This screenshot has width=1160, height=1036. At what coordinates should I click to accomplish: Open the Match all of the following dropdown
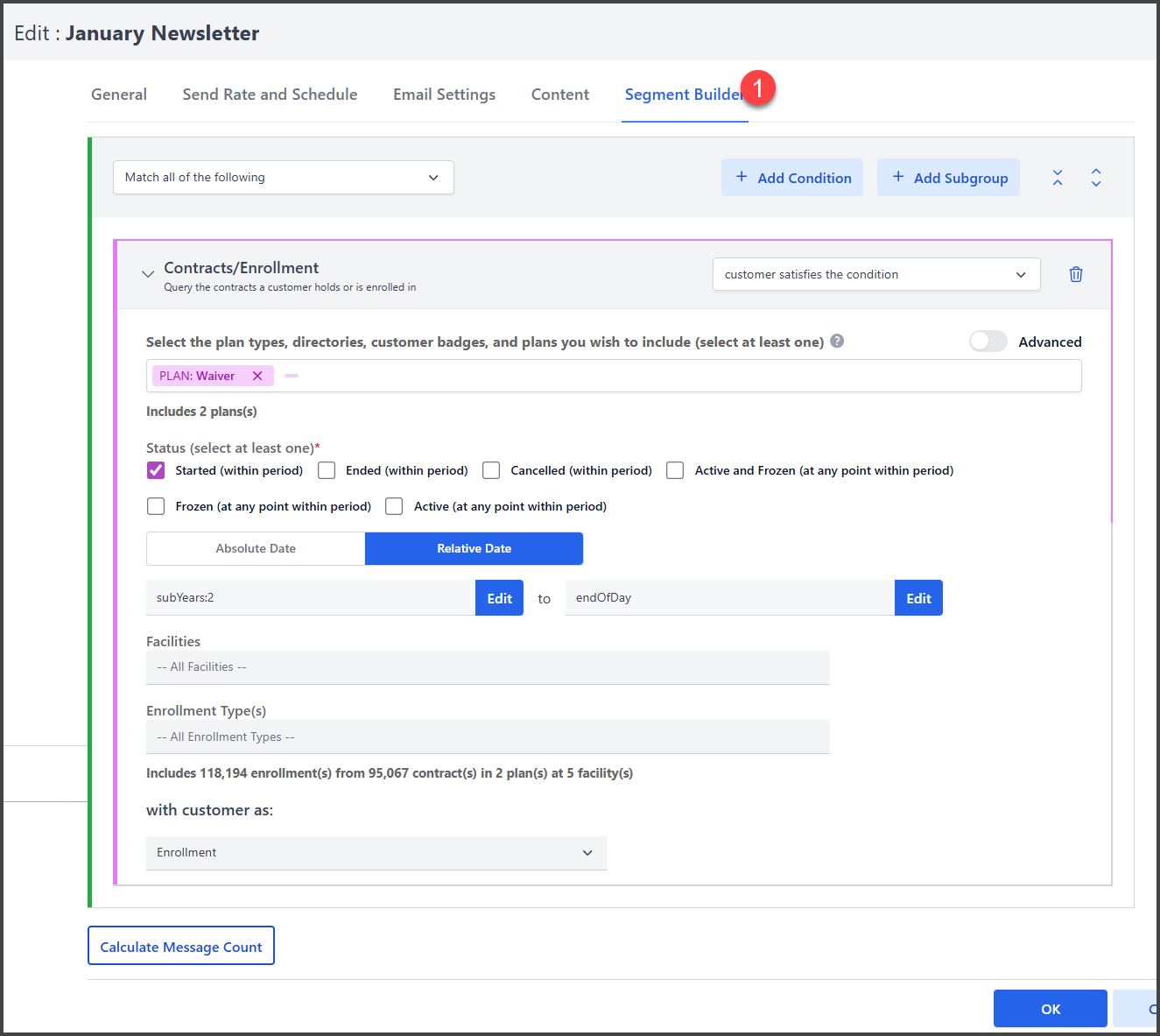pyautogui.click(x=283, y=177)
